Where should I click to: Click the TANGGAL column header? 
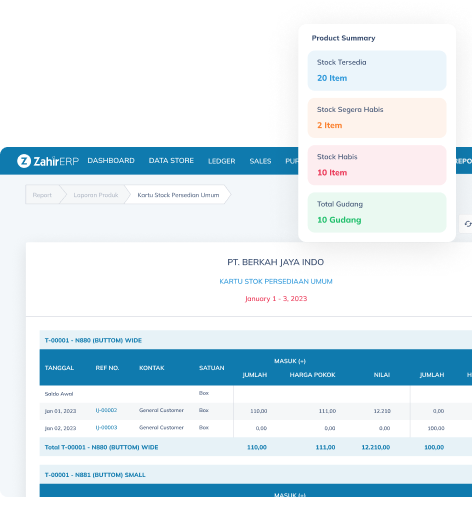[x=59, y=368]
